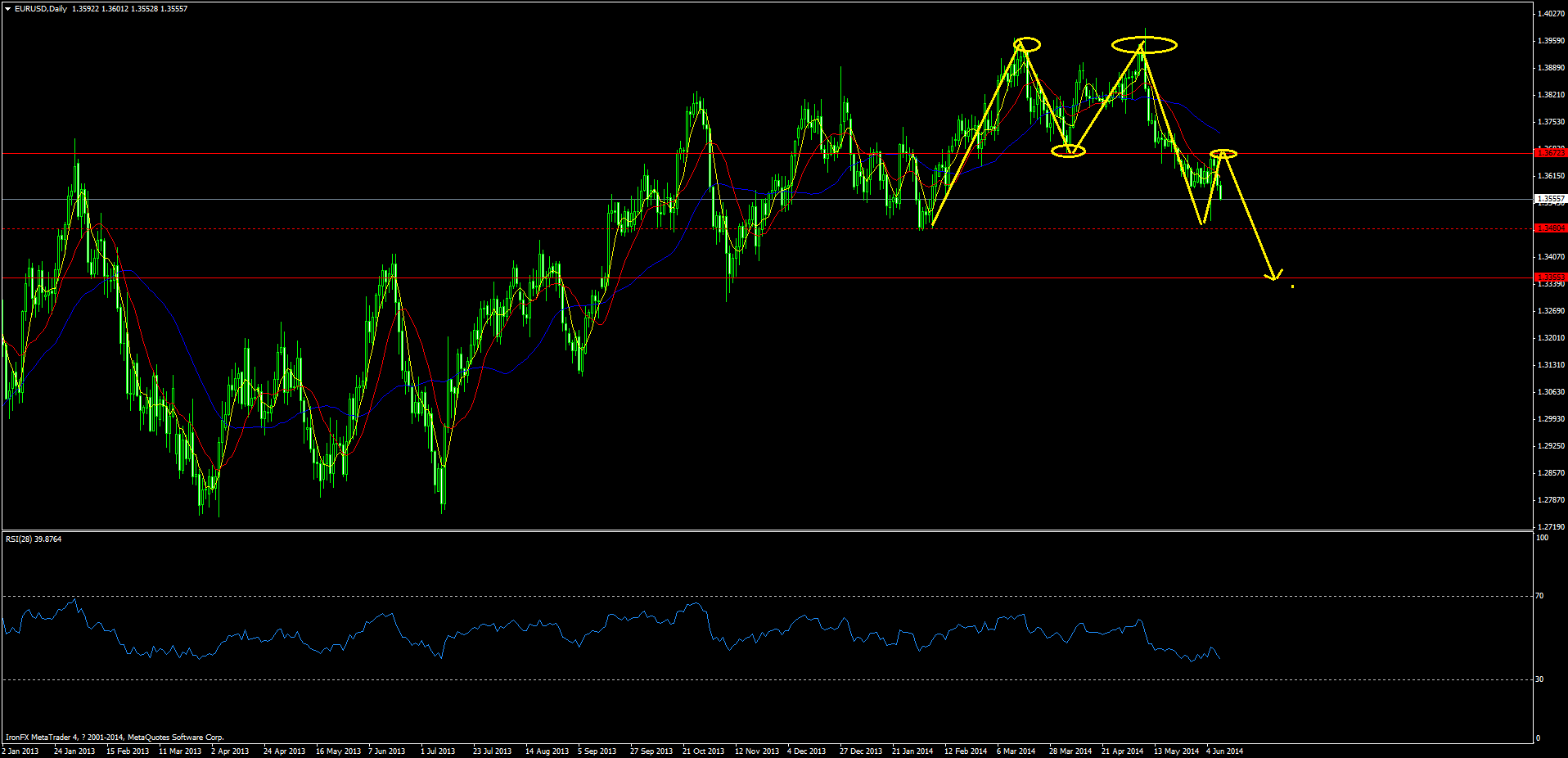The width and height of the screenshot is (1568, 758).
Task: Click the RSI 70 level marker
Action: pos(1539,596)
